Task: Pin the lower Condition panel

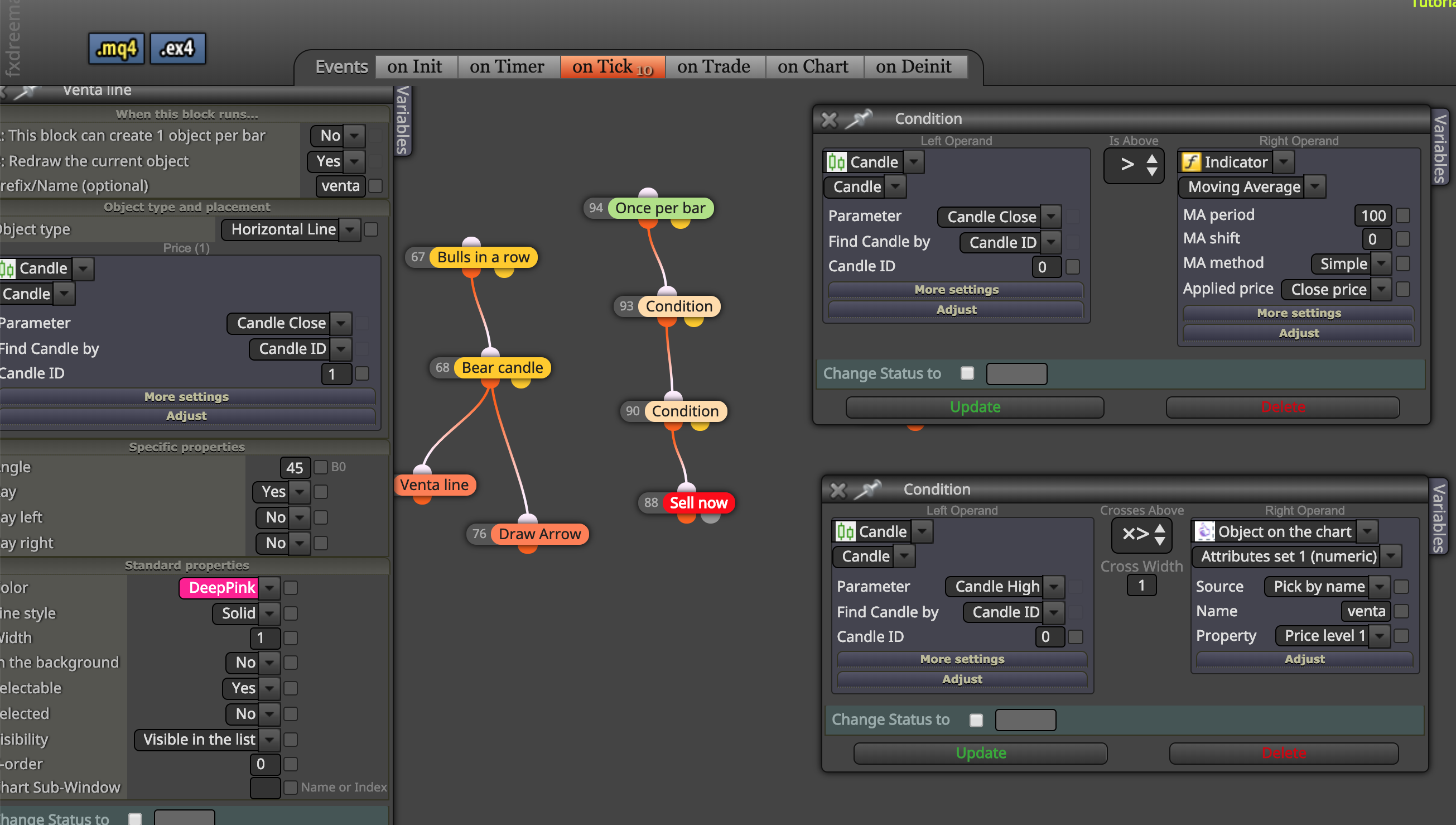Action: click(x=868, y=489)
